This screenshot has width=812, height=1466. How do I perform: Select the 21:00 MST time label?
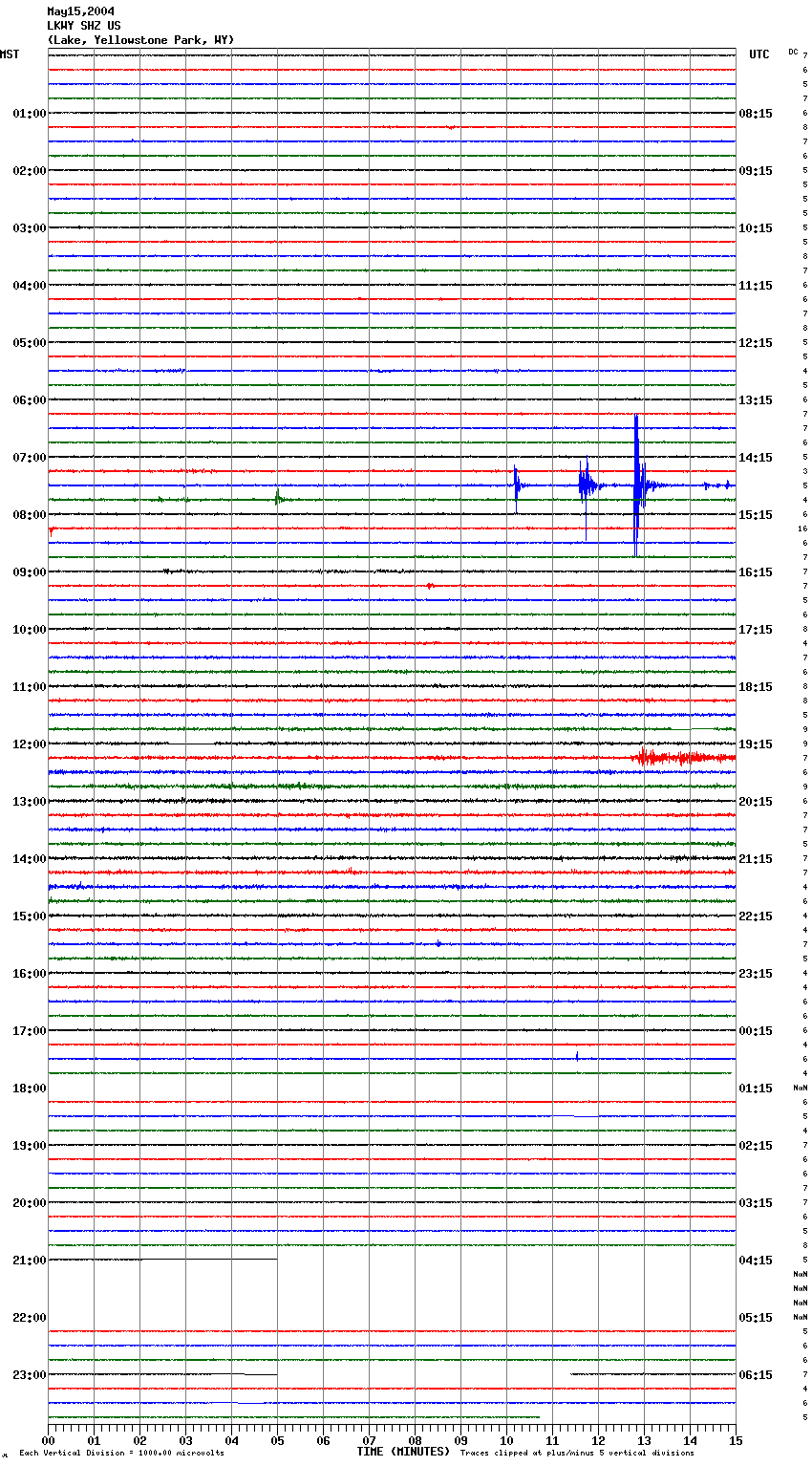click(30, 1261)
